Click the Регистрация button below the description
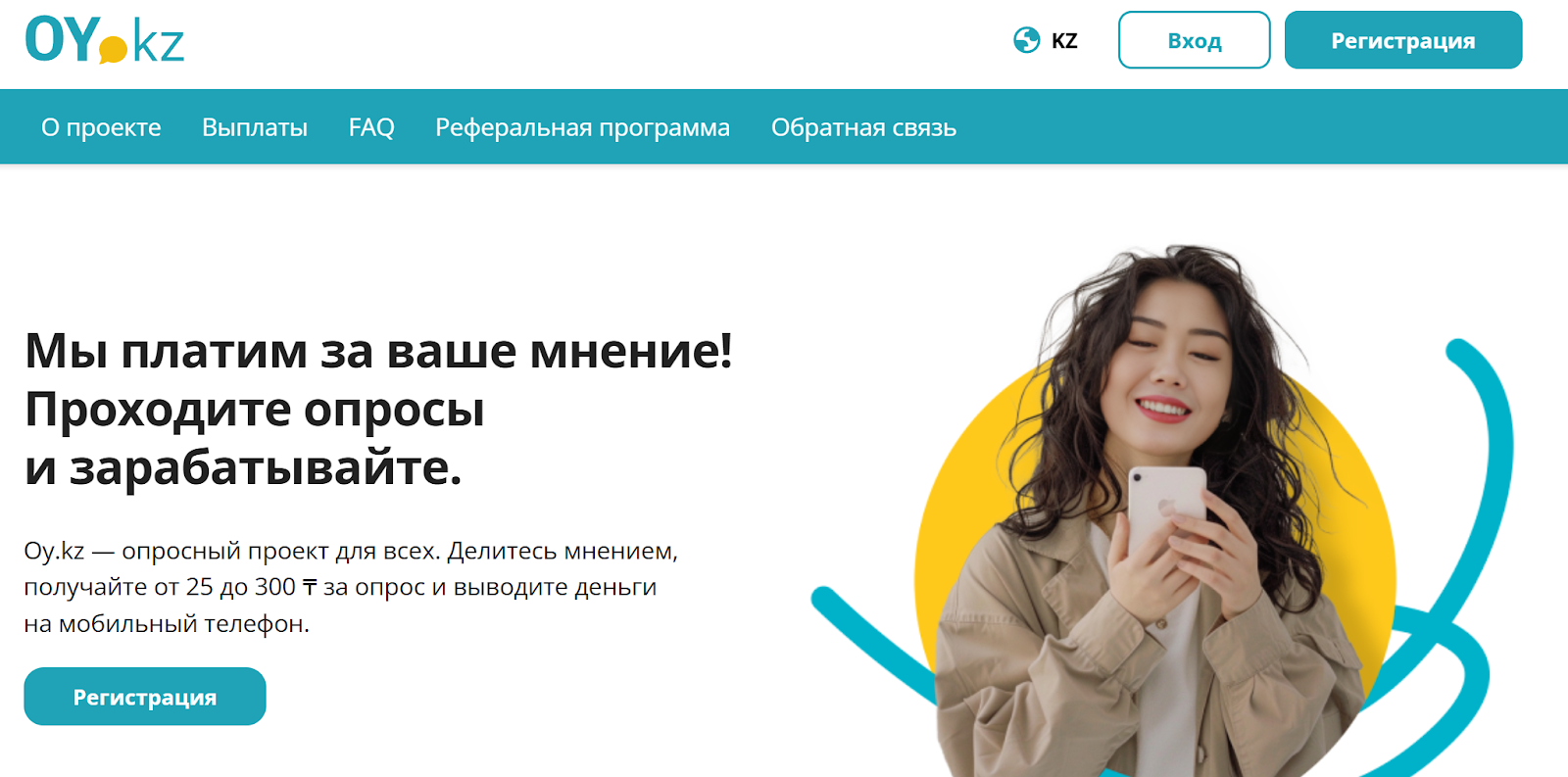 tap(145, 697)
